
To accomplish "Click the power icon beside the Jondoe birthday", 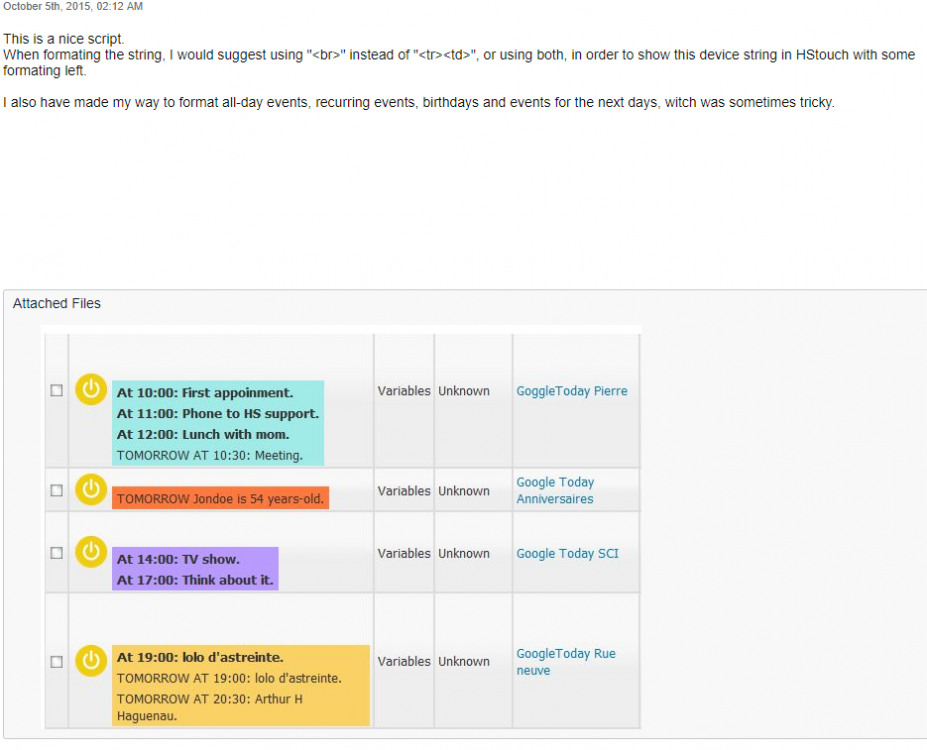I will point(91,489).
